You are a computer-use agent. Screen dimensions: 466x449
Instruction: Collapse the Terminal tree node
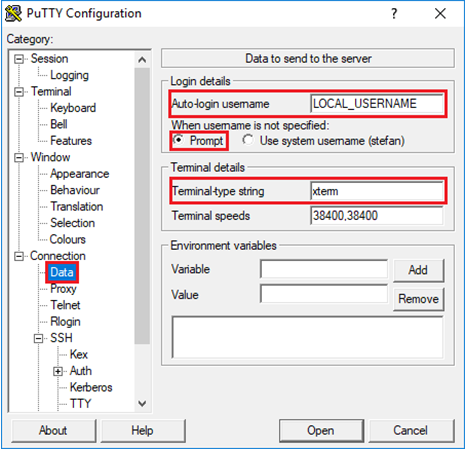(19, 92)
